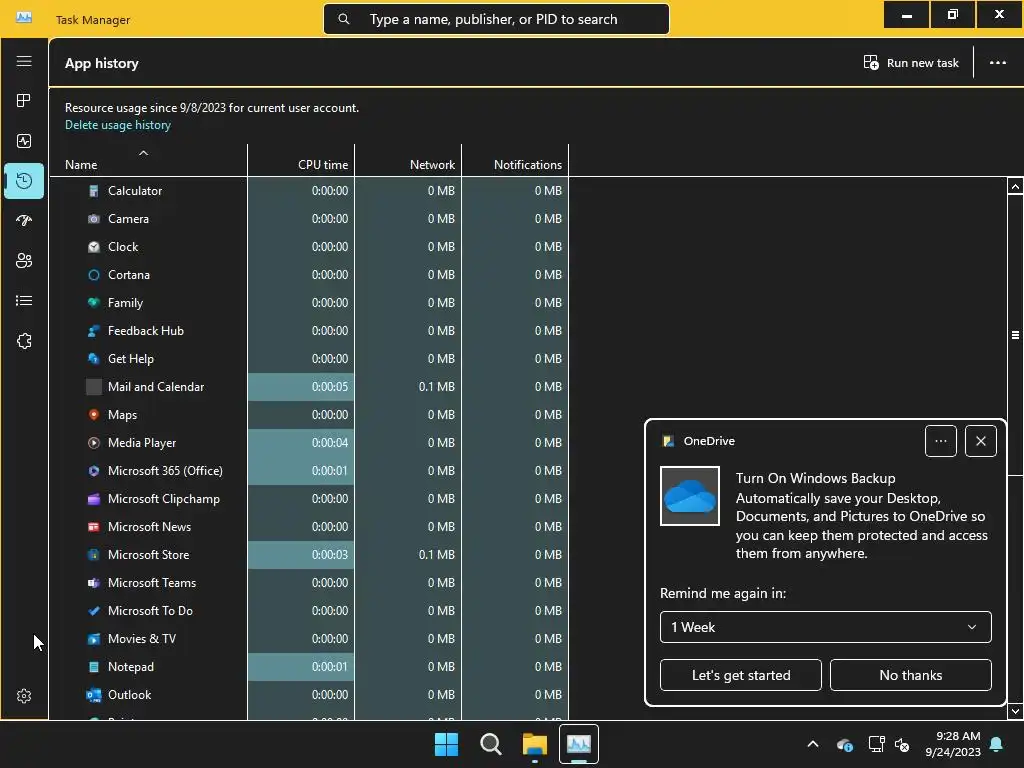Viewport: 1024px width, 768px height.
Task: Close the OneDrive notification
Action: click(980, 441)
